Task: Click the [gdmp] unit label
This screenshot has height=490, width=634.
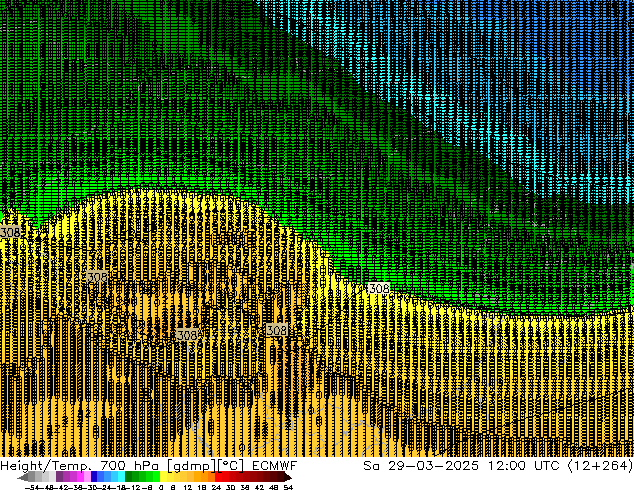Action: tap(192, 466)
